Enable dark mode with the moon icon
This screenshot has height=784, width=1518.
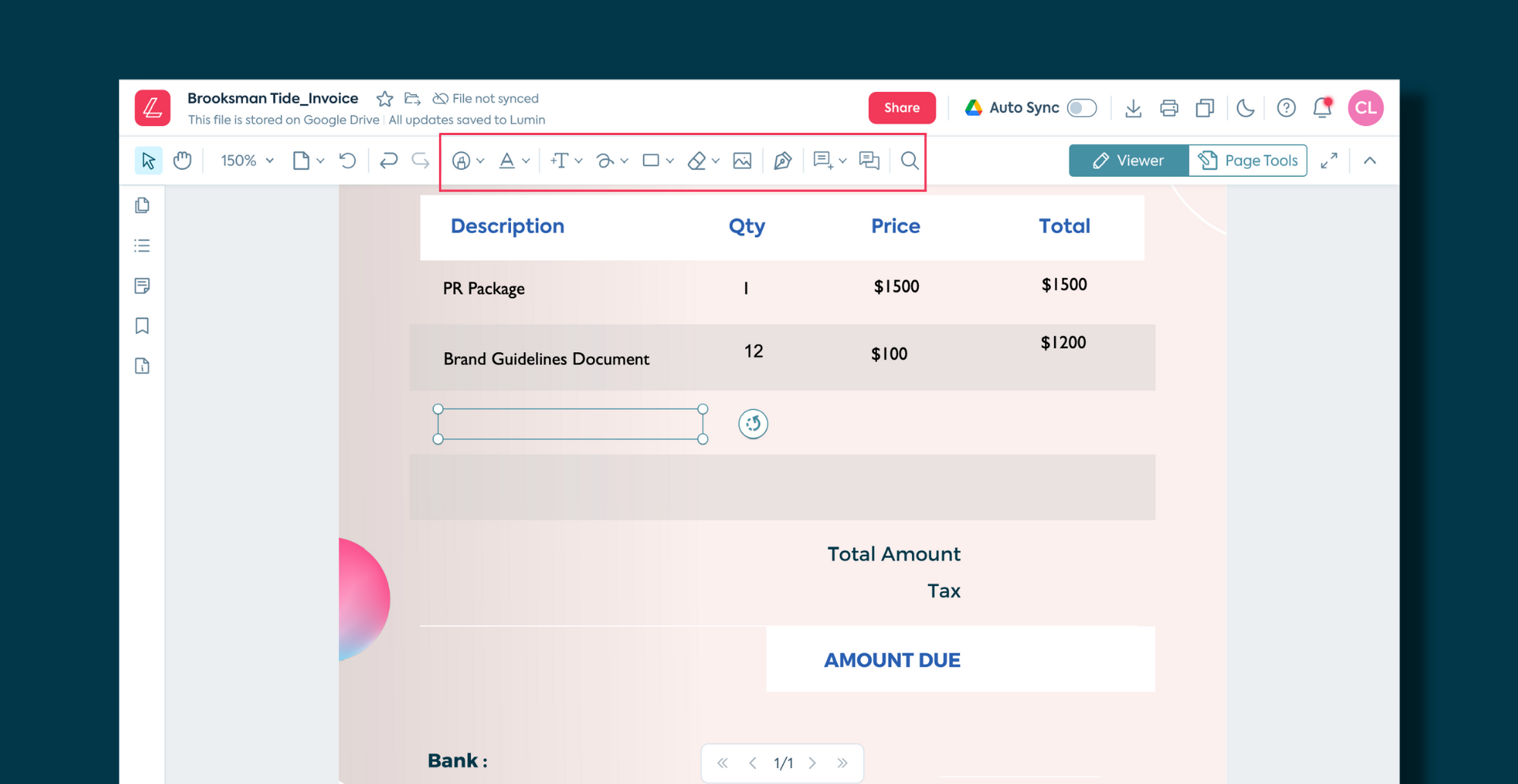pos(1245,108)
